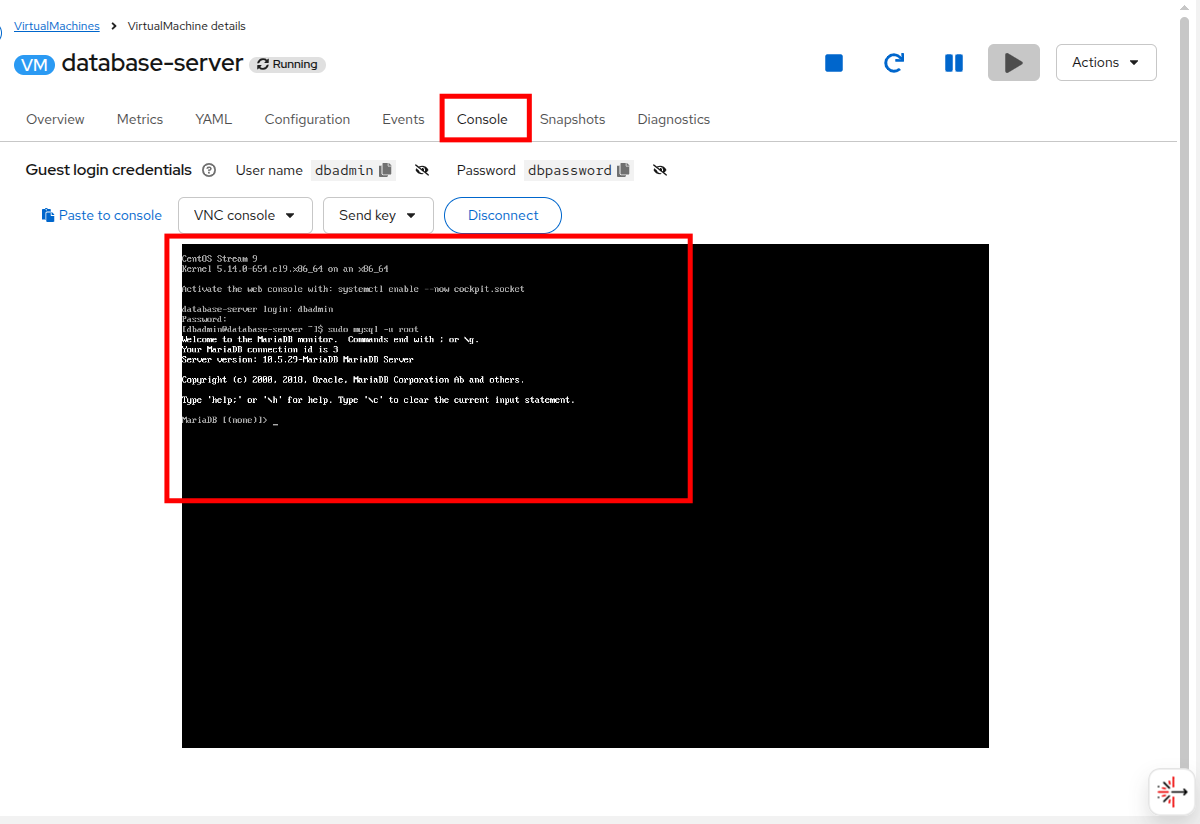Copy the dbpassword value to clipboard
This screenshot has width=1200, height=824.
pyautogui.click(x=624, y=170)
